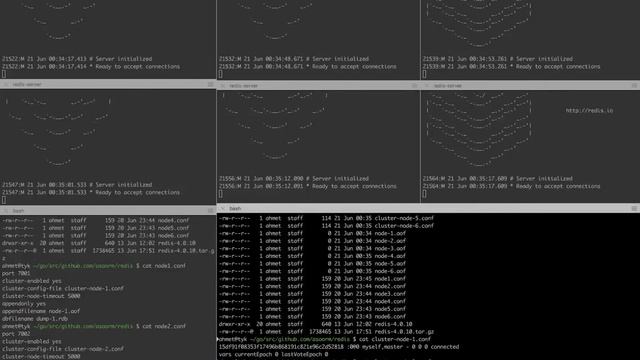Click the cursor block in the 21522:M pane
Image resolution: width=640 pixels, height=360 pixels.
(4, 74)
